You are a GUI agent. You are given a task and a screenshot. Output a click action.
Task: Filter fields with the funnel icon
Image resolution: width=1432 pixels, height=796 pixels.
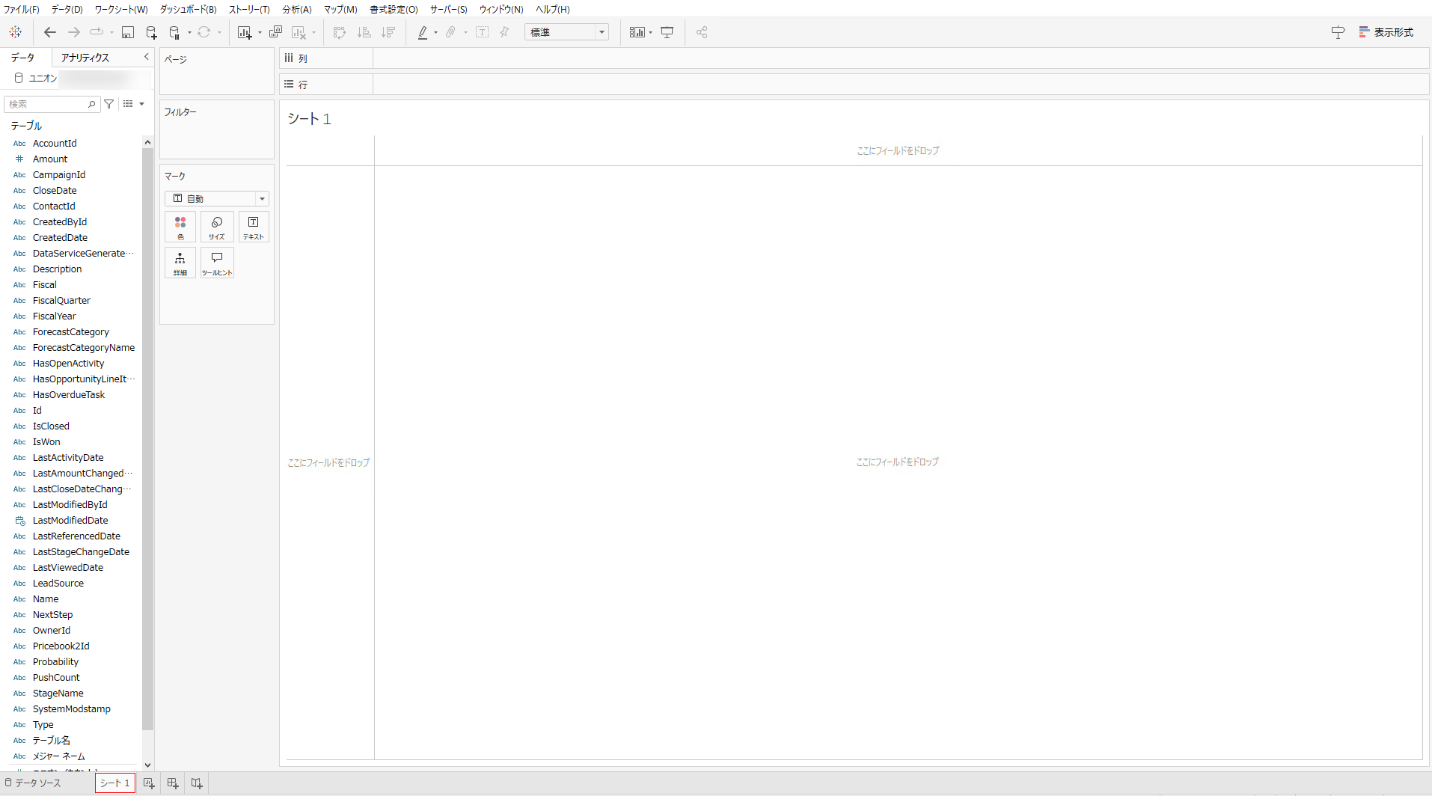(x=109, y=104)
